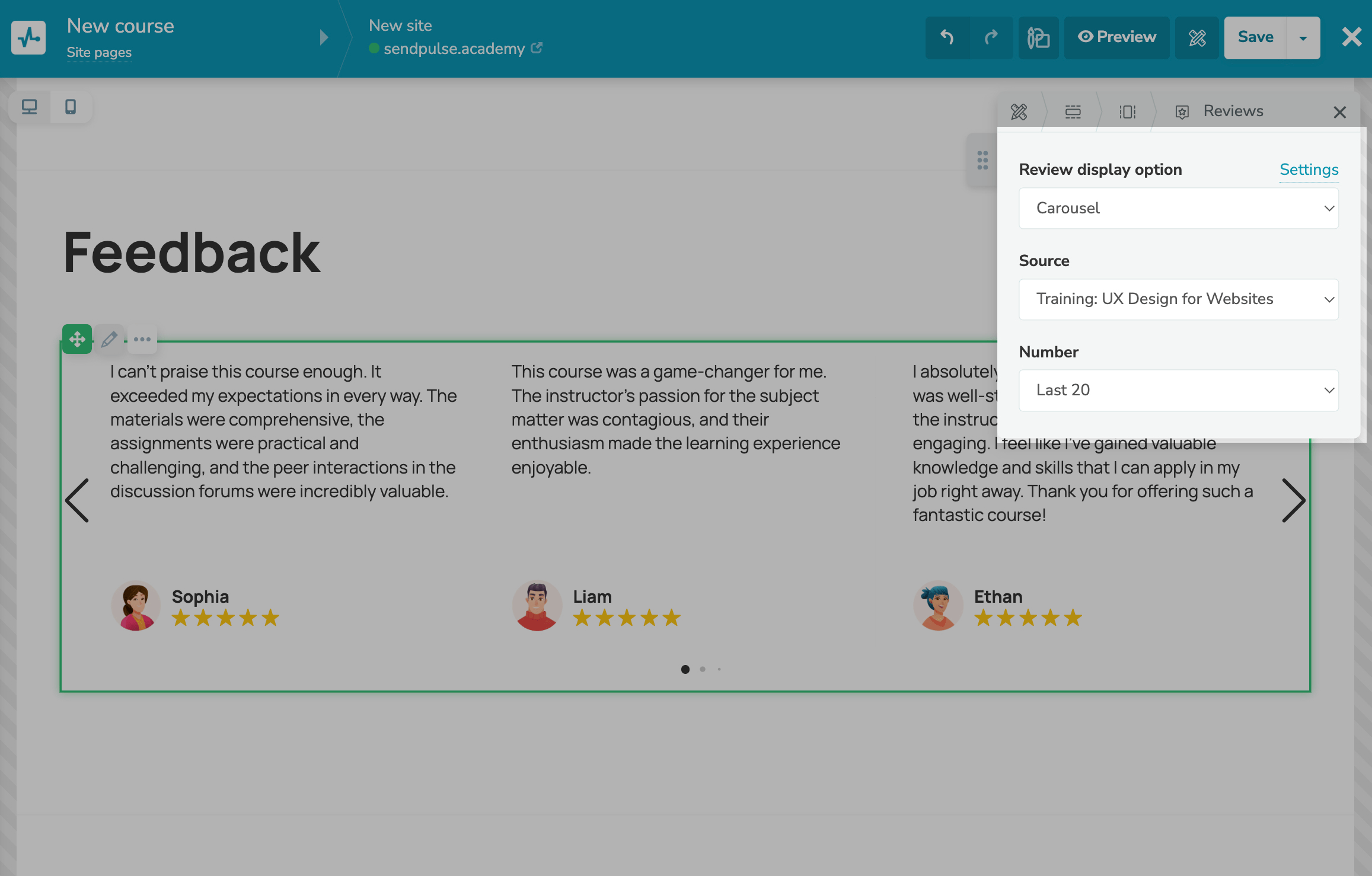Click the undo arrow icon

947,37
